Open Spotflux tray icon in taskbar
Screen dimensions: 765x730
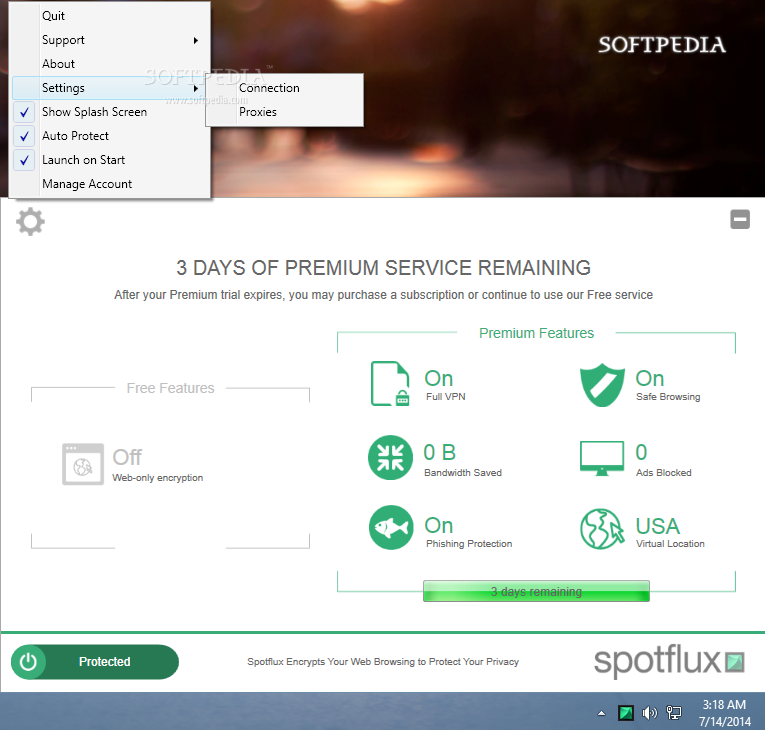[626, 713]
